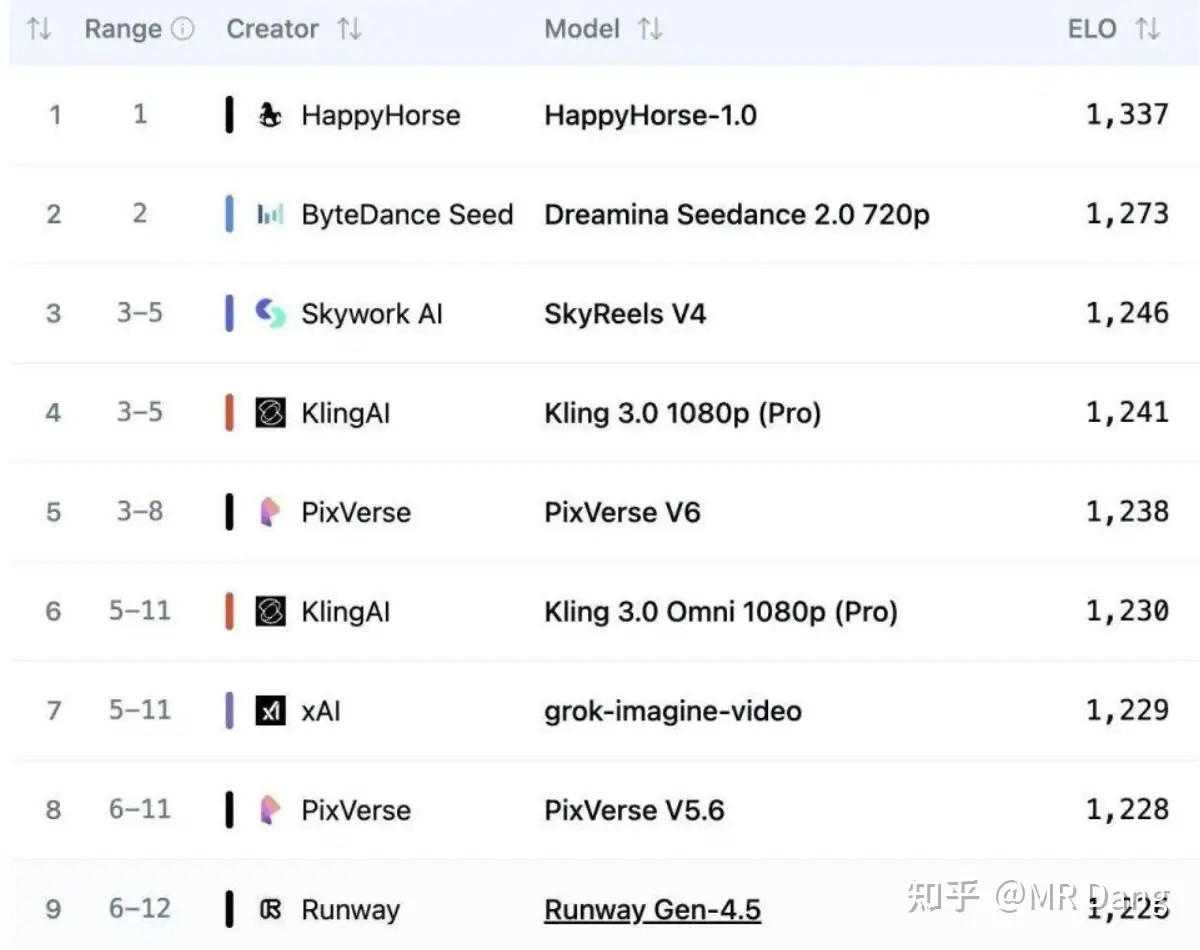The image size is (1200, 950).
Task: Open the Range column info icon
Action: click(183, 29)
